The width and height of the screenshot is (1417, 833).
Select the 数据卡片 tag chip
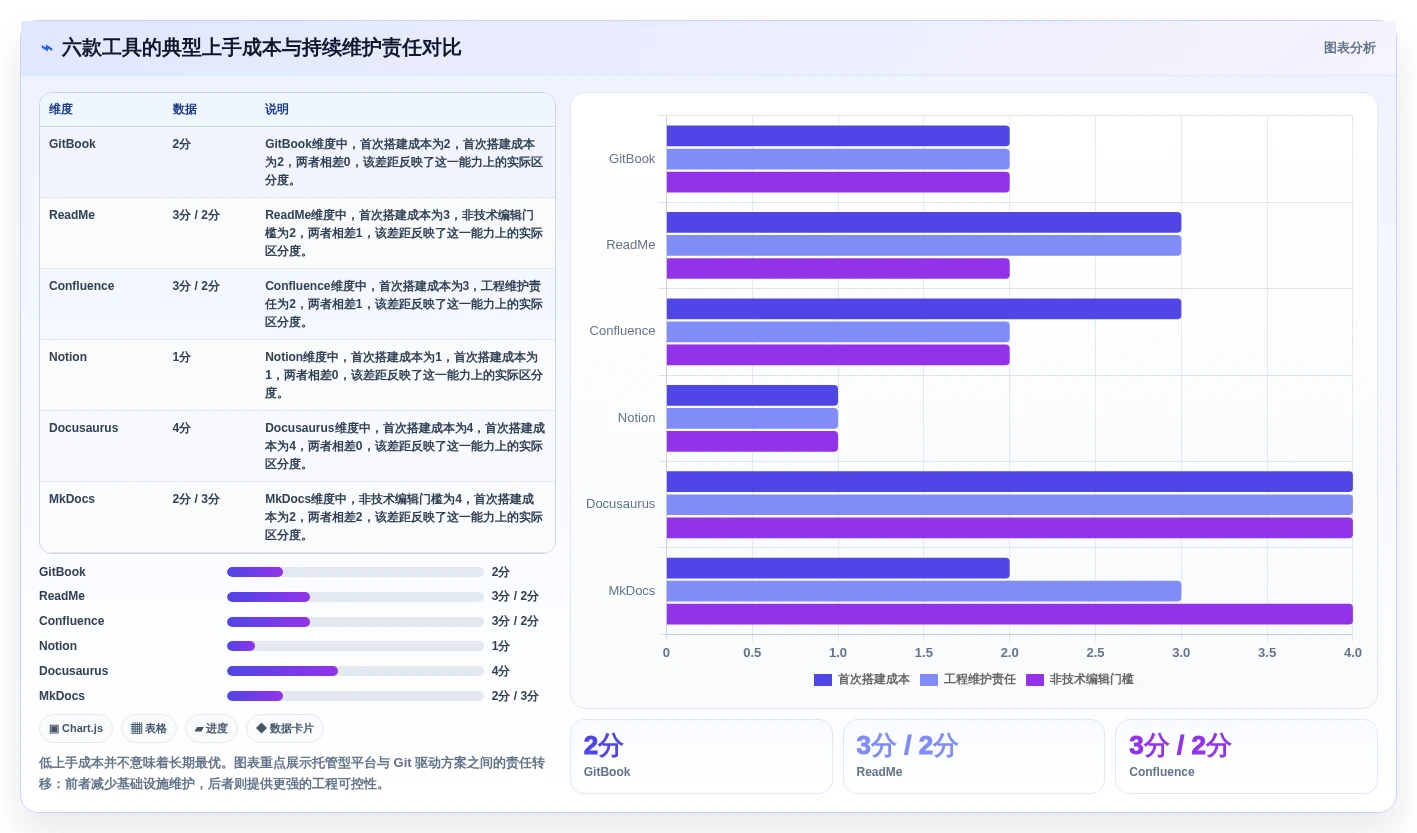(285, 728)
